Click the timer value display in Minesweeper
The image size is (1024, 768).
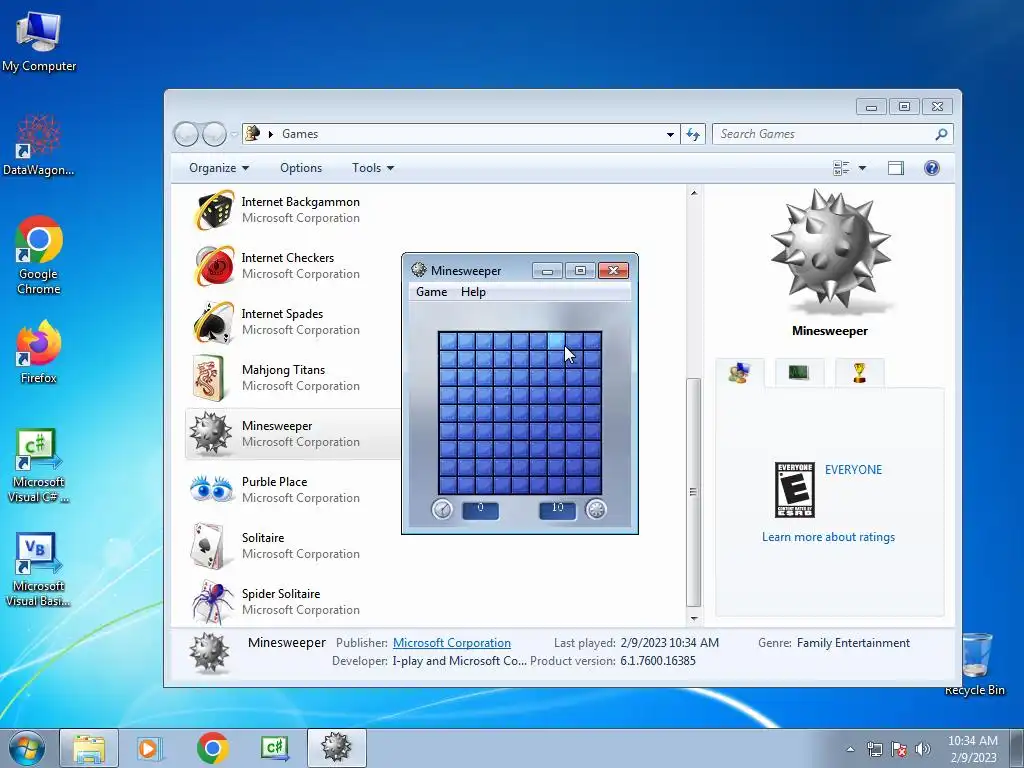pyautogui.click(x=480, y=509)
